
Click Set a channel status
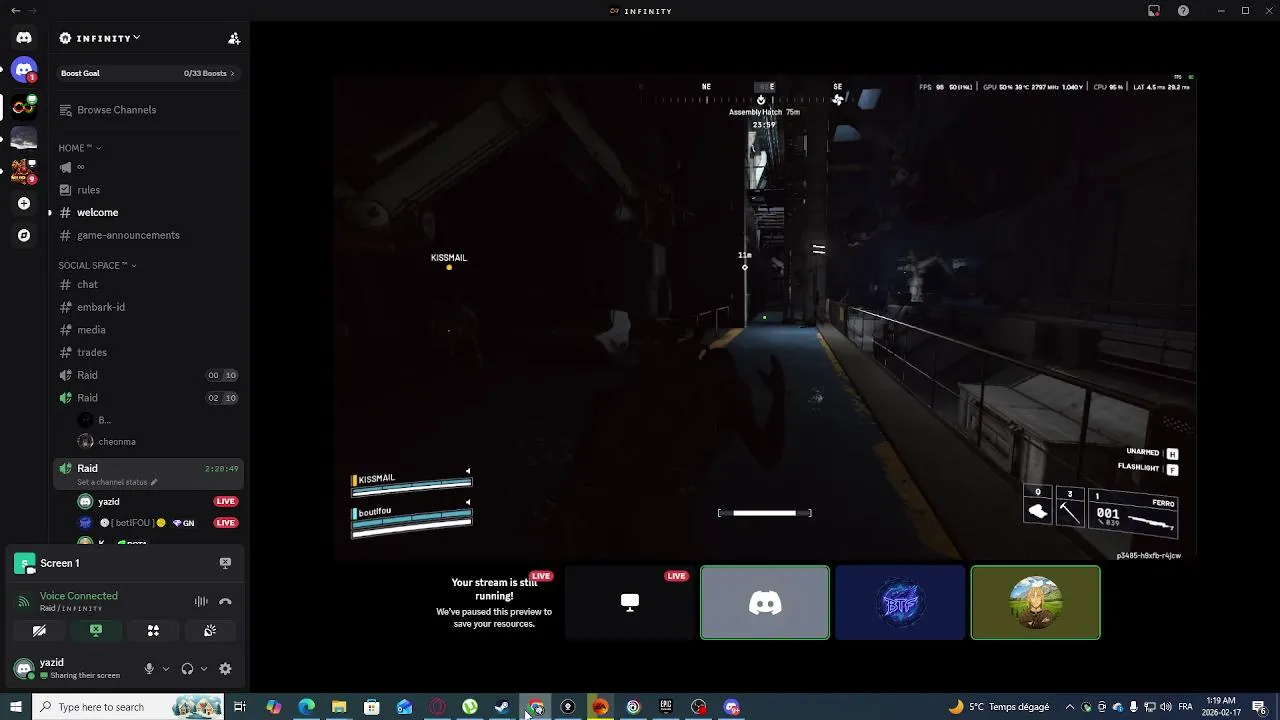112,482
